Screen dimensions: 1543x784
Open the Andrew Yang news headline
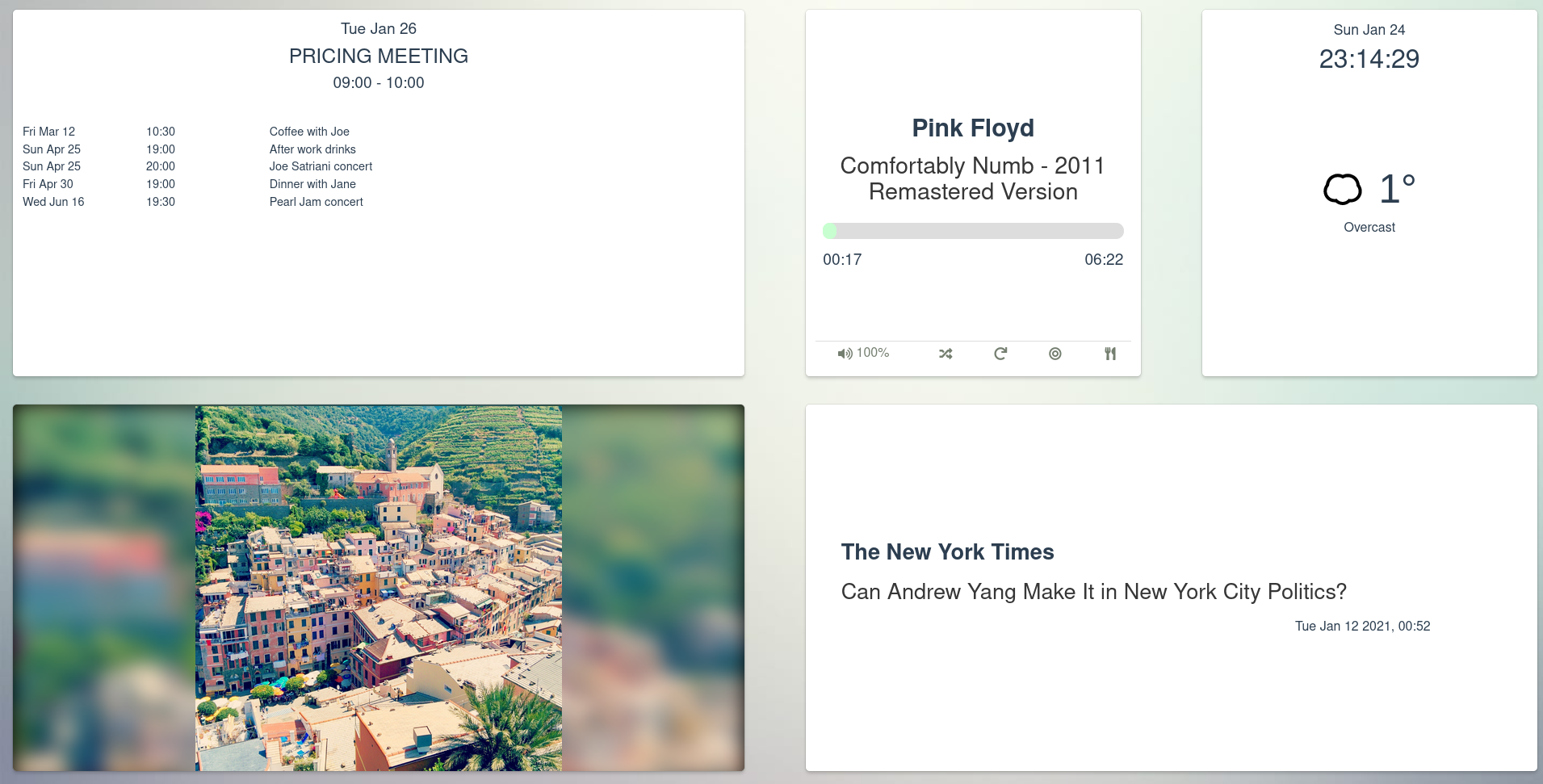(1093, 592)
